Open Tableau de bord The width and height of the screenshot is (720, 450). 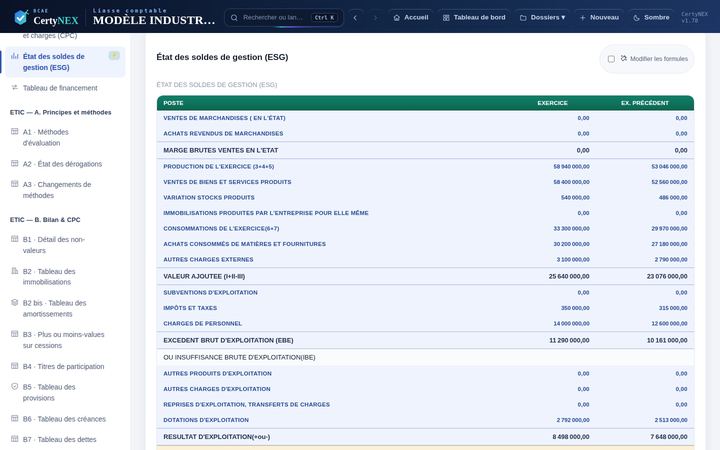pos(474,17)
